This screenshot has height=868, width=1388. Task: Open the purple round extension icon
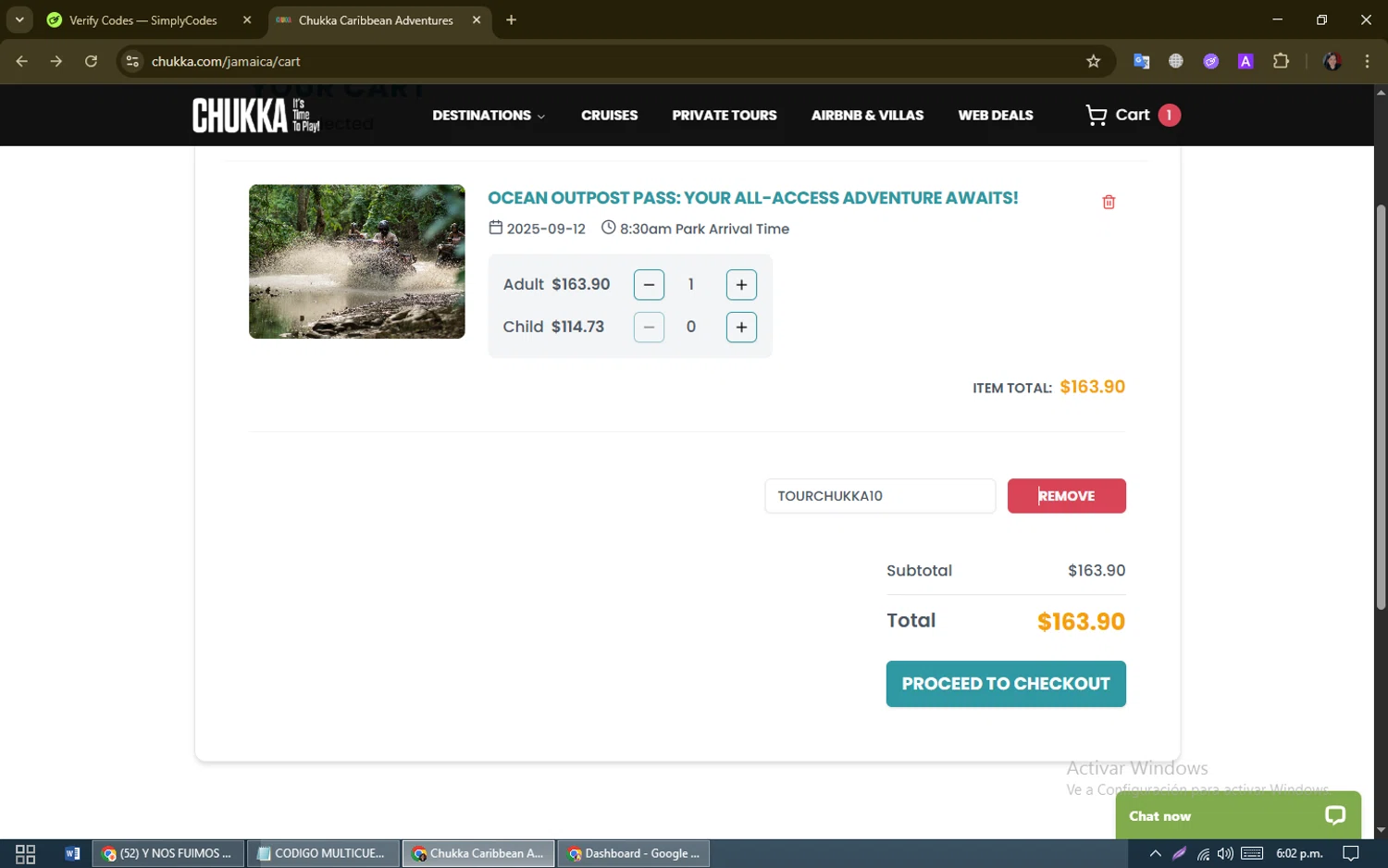click(x=1211, y=61)
